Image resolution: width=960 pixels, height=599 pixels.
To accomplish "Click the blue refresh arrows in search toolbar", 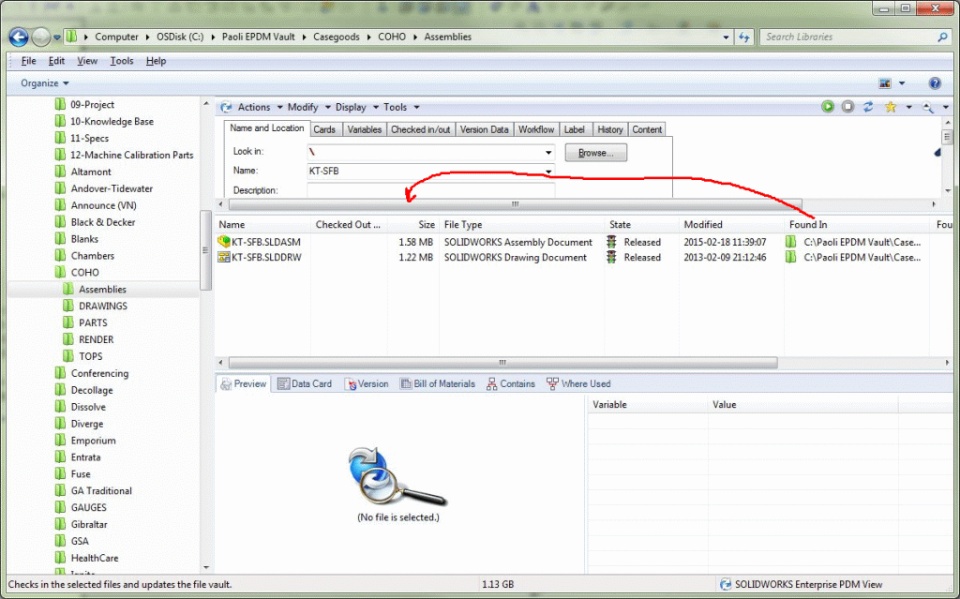I will pos(868,107).
